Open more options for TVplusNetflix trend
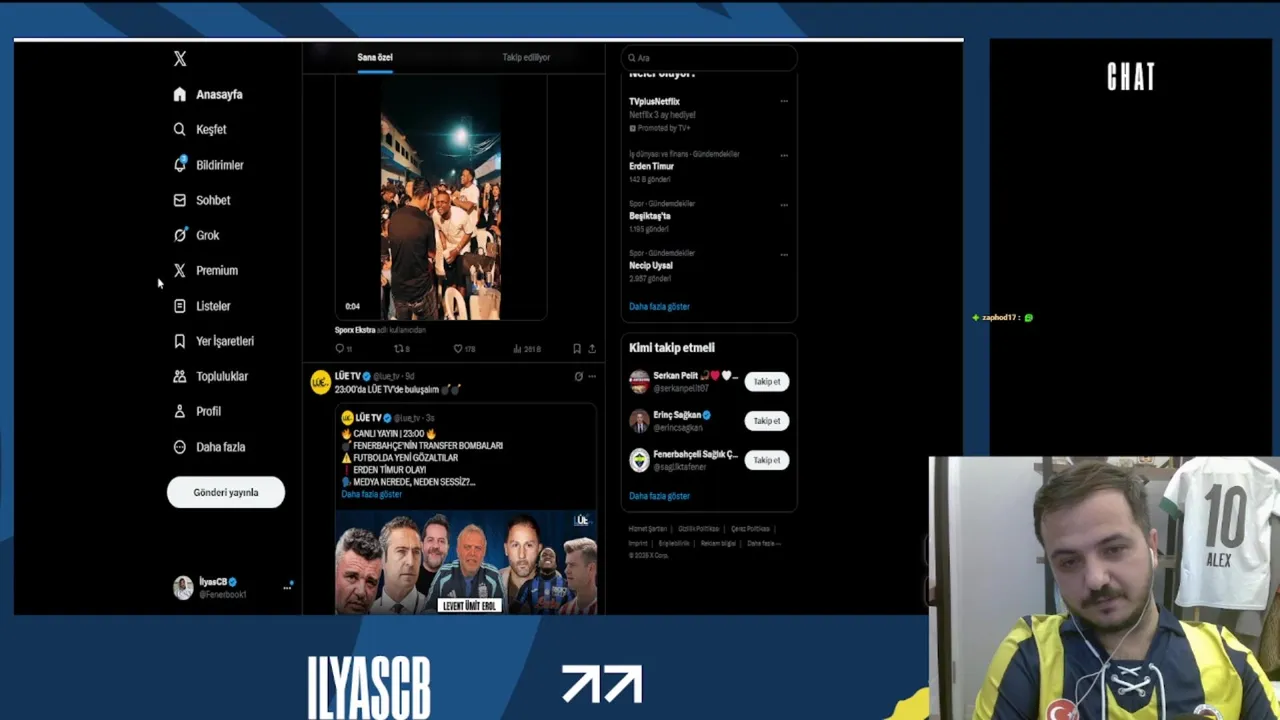This screenshot has height=720, width=1280. (784, 101)
